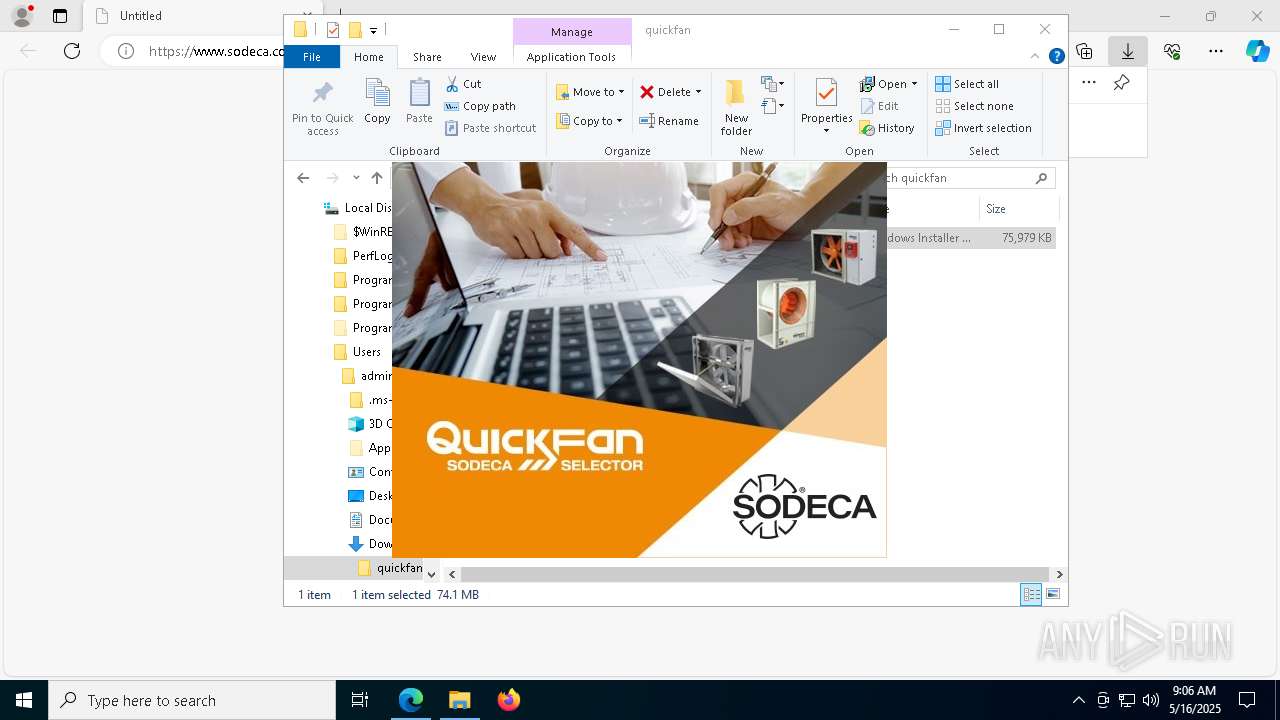1280x720 pixels.
Task: Select Users folder in tree
Action: 358,352
